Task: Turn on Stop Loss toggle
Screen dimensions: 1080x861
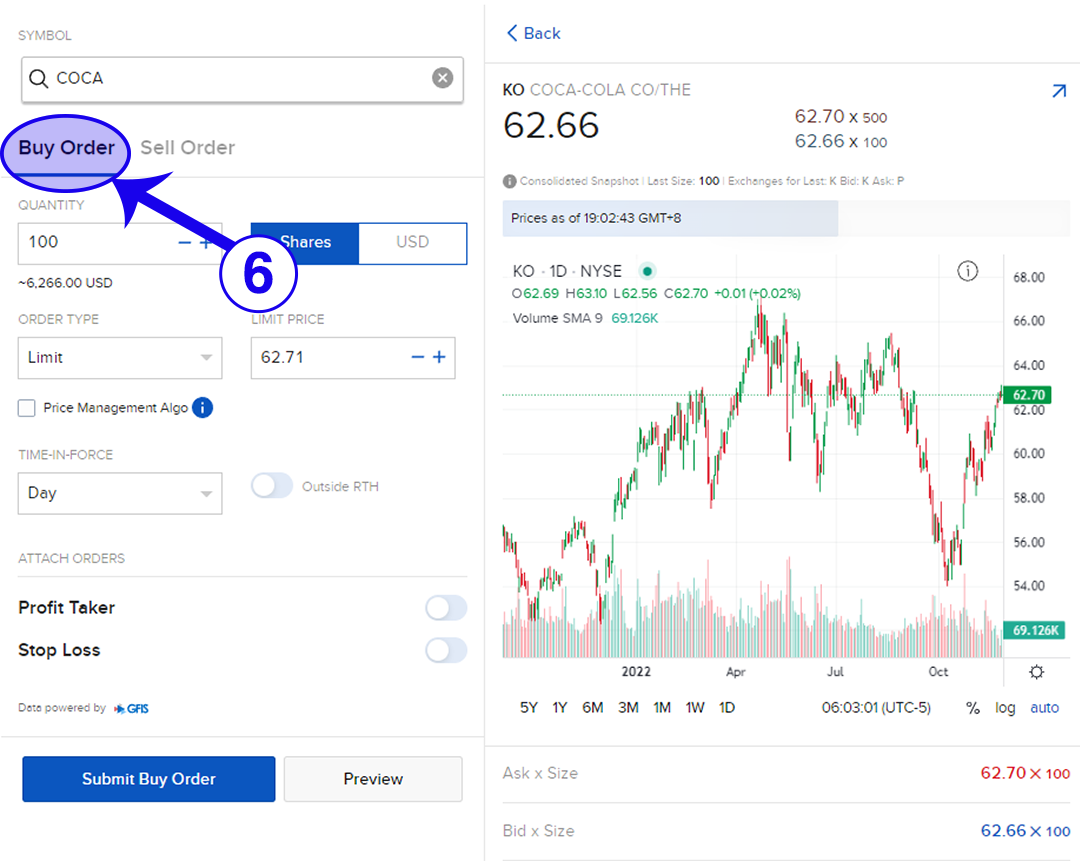Action: (445, 650)
